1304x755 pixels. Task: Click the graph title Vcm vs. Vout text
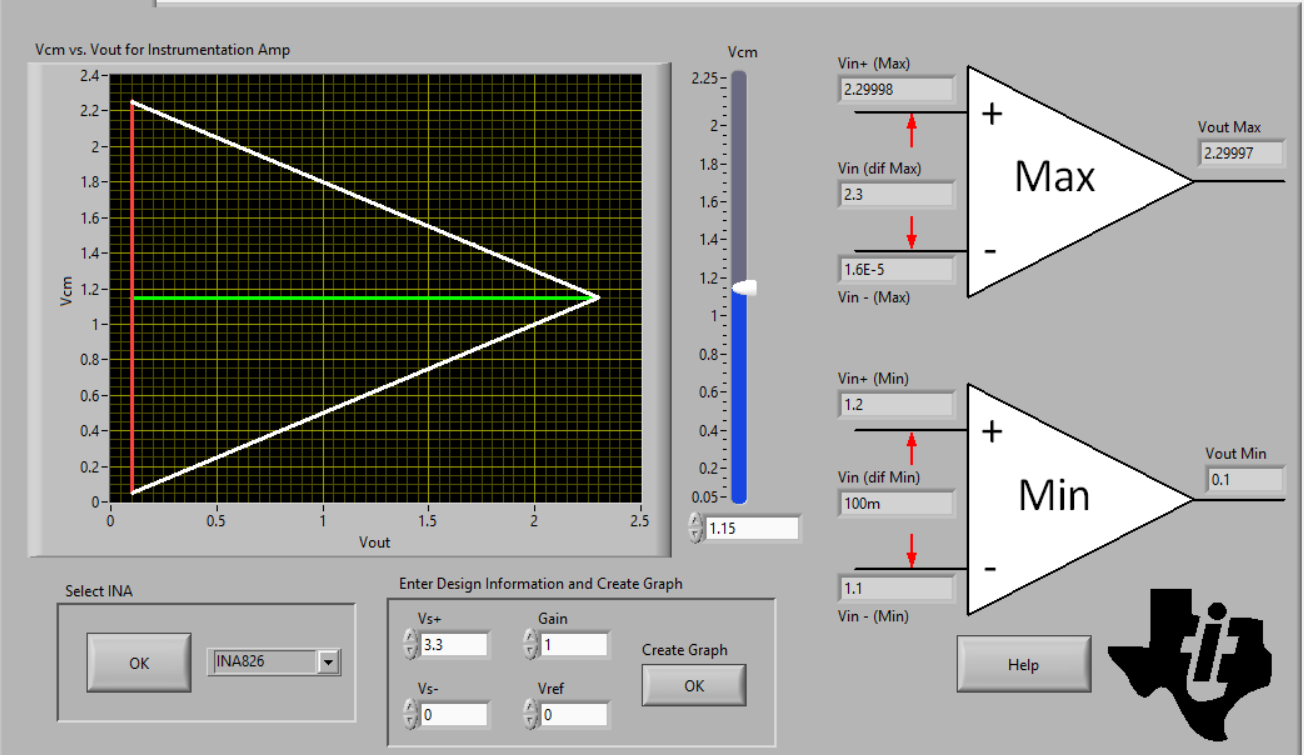[x=163, y=49]
